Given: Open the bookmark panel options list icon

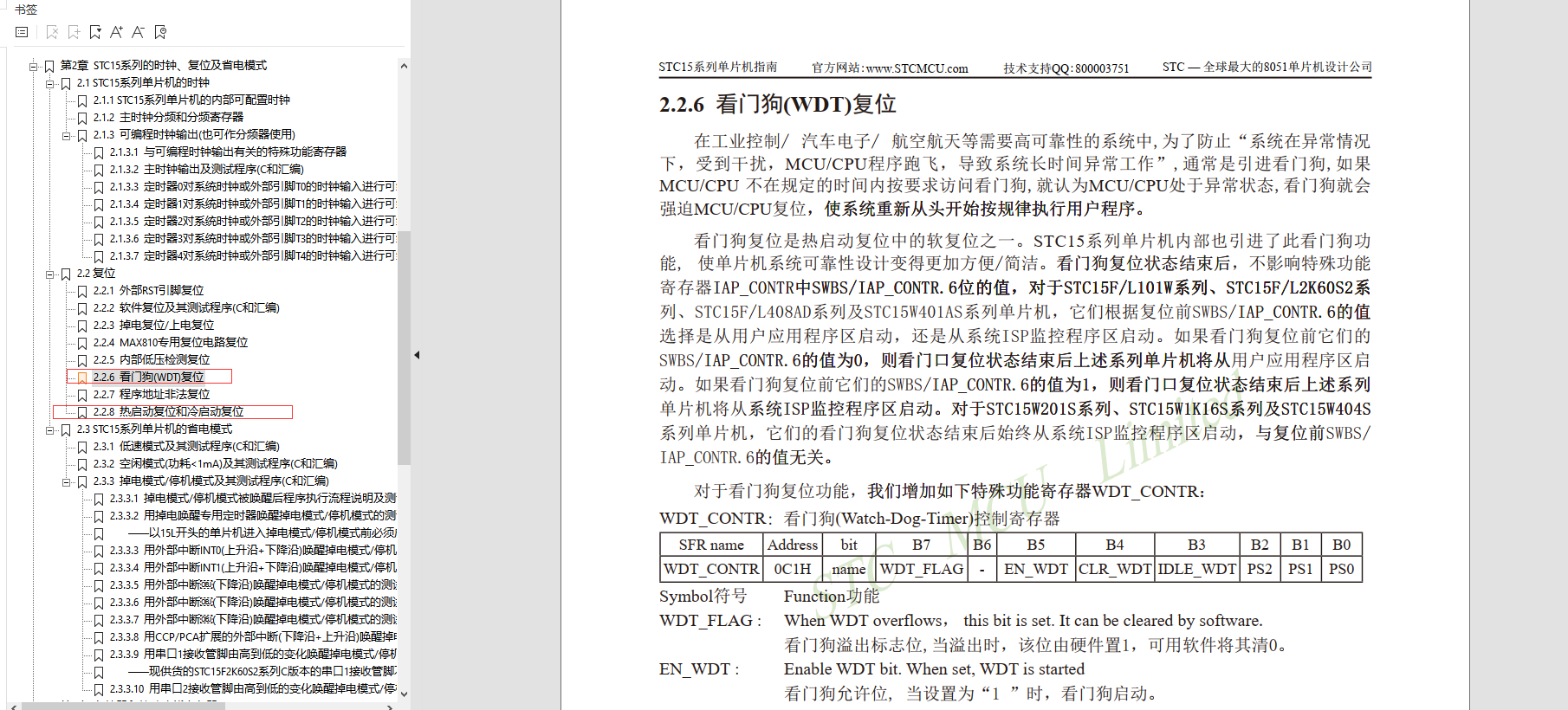Looking at the screenshot, I should (x=22, y=32).
